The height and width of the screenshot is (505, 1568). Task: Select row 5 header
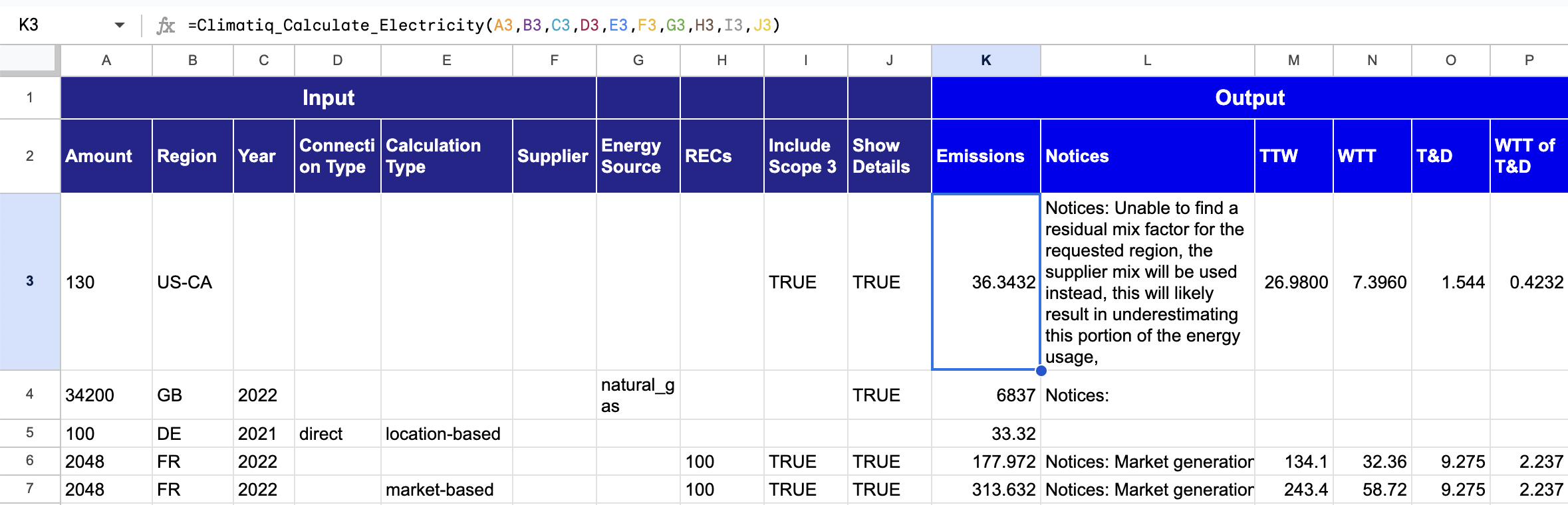[x=30, y=433]
